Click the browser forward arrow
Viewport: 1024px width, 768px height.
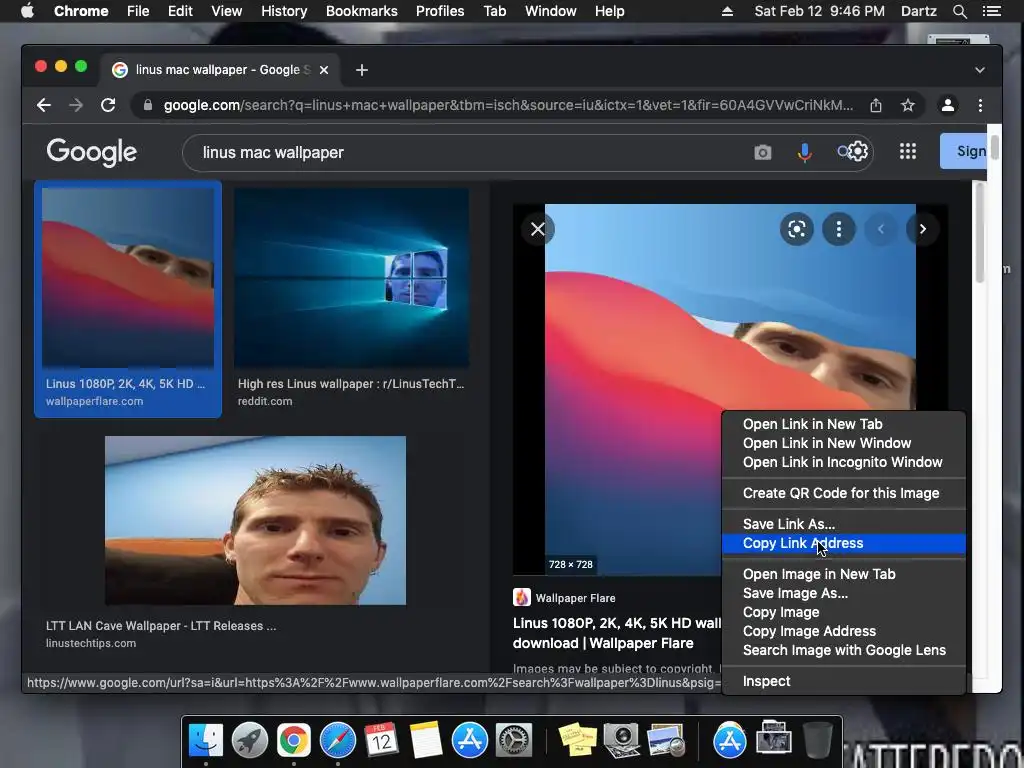point(76,105)
